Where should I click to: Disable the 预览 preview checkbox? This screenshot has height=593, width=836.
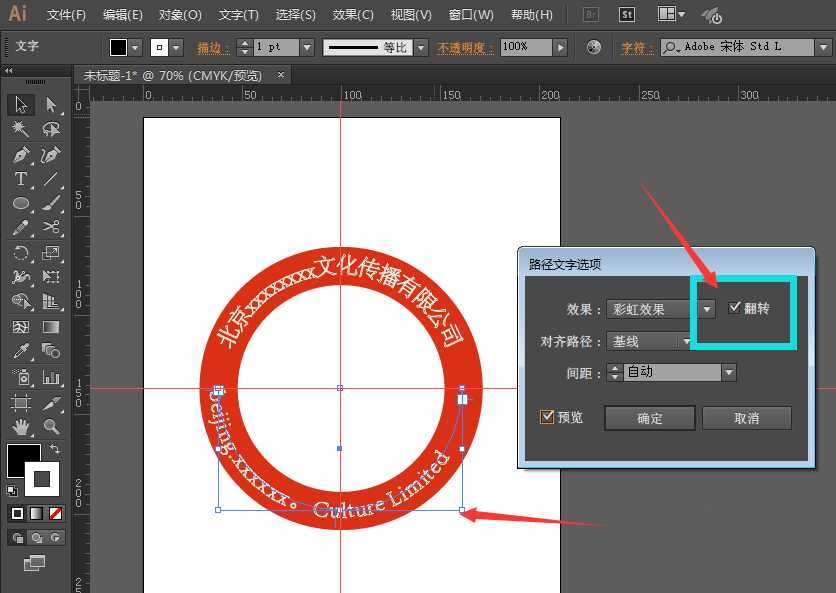tap(546, 417)
